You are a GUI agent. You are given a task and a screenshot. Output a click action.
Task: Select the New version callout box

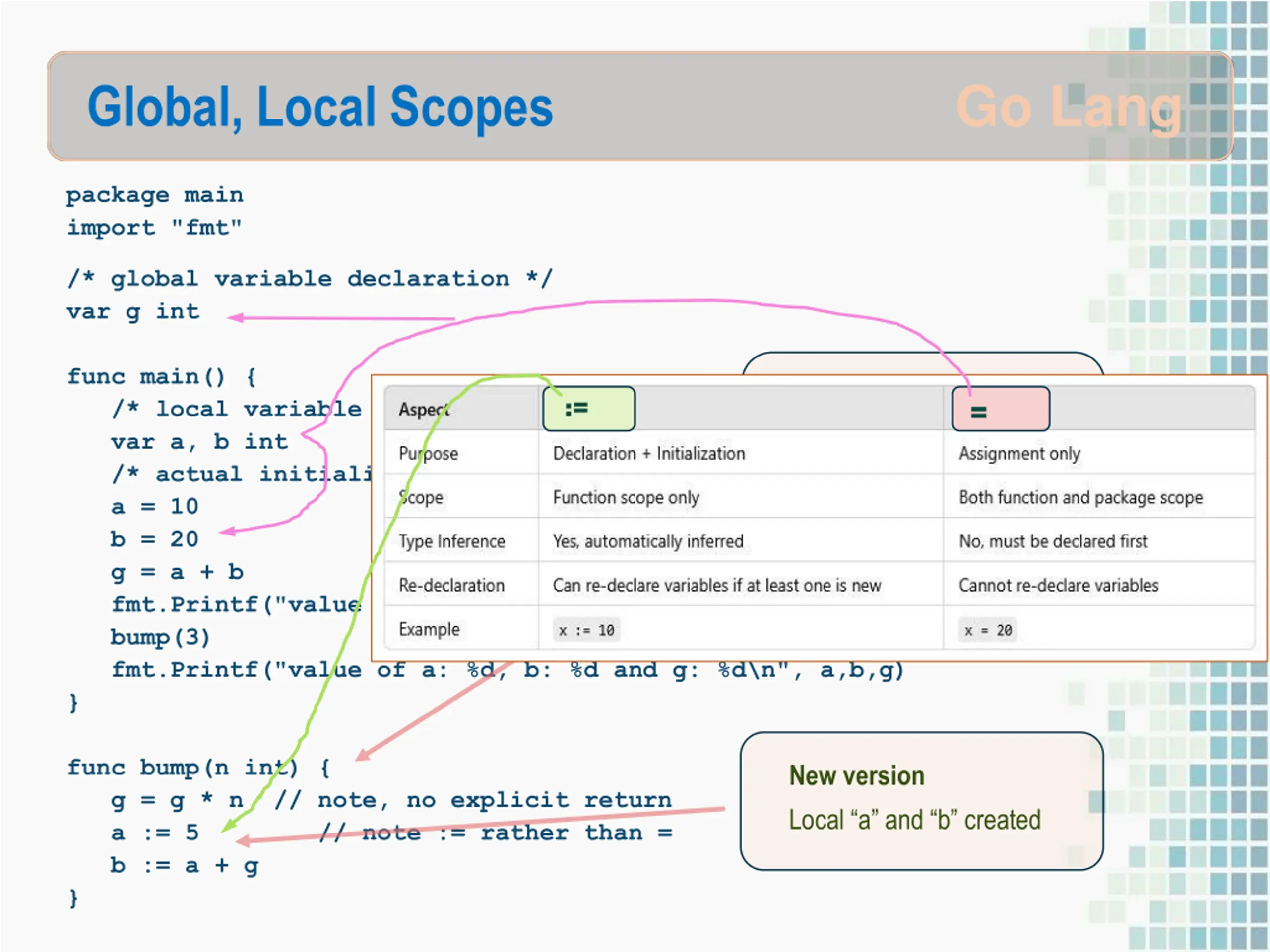tap(922, 800)
